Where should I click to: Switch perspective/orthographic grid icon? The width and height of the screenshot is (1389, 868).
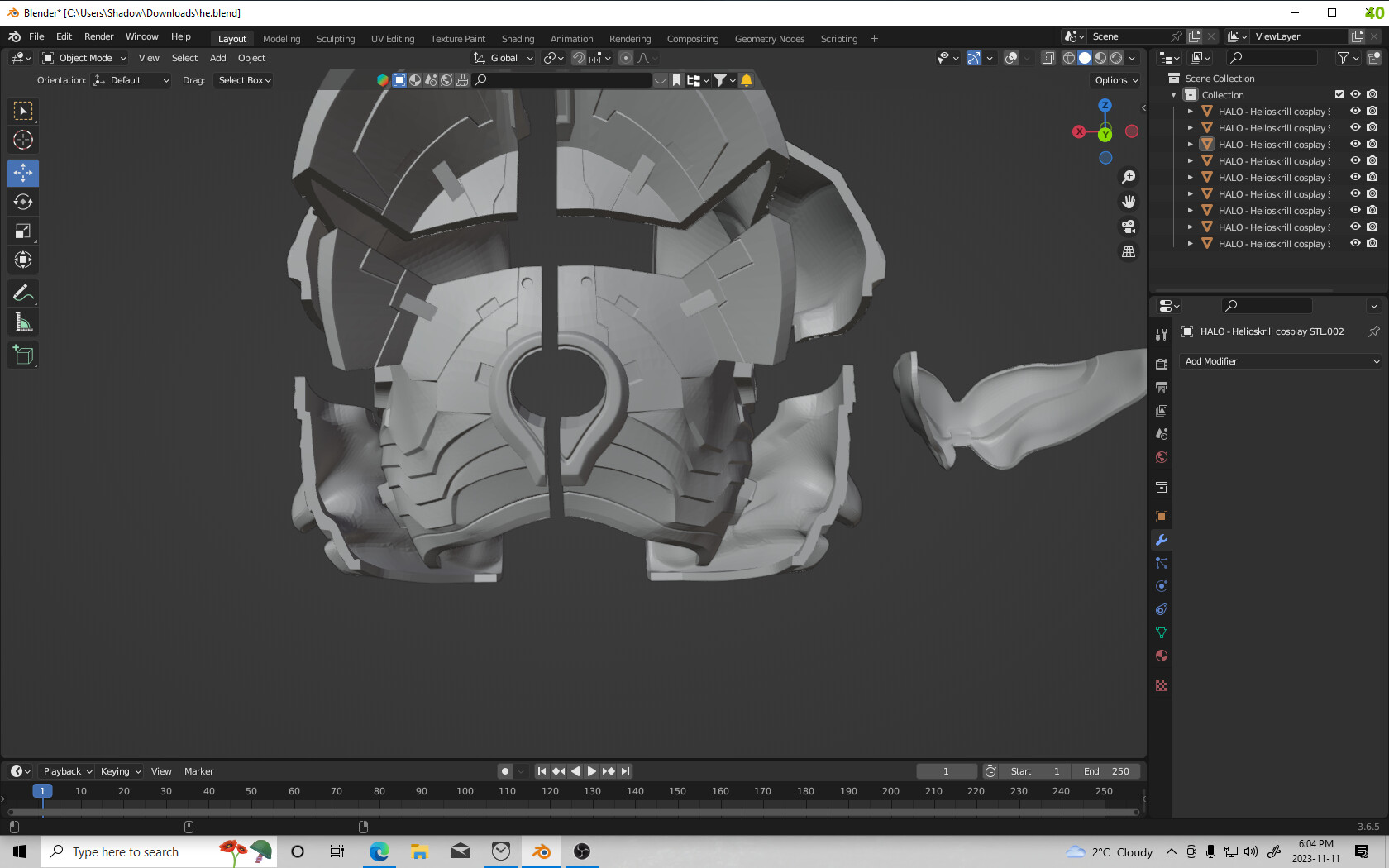point(1129,251)
